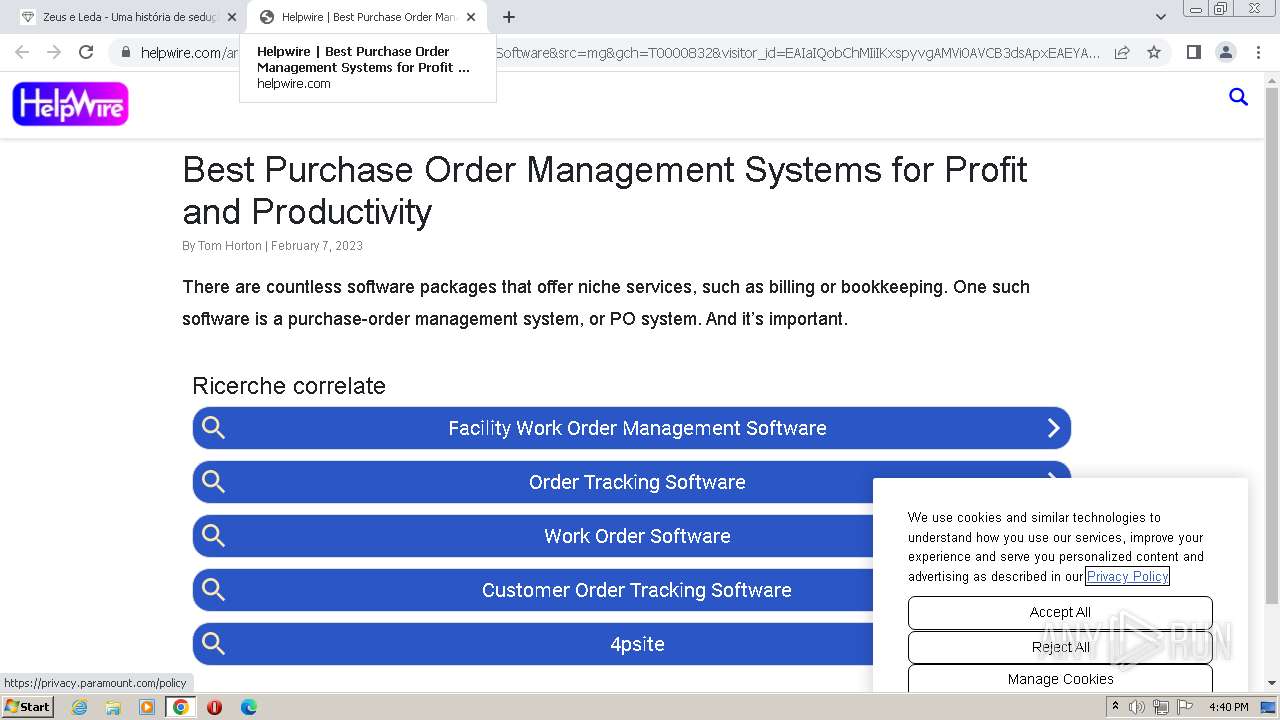
Task: Open Work Order Software search result
Action: click(632, 536)
